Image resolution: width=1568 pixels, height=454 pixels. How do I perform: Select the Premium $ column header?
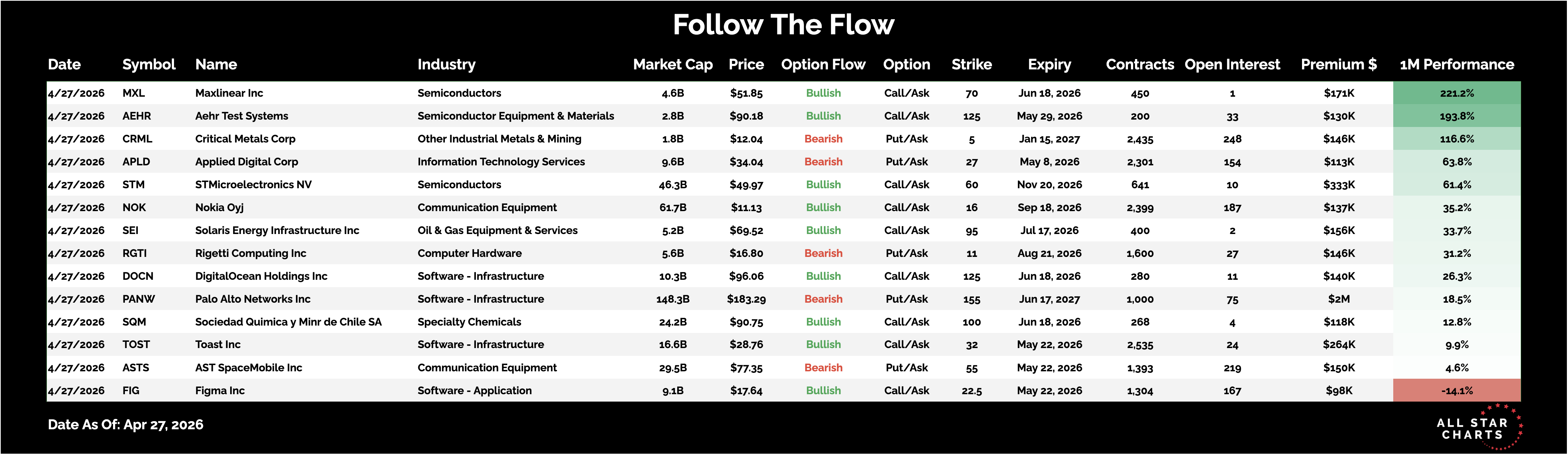[x=1339, y=65]
